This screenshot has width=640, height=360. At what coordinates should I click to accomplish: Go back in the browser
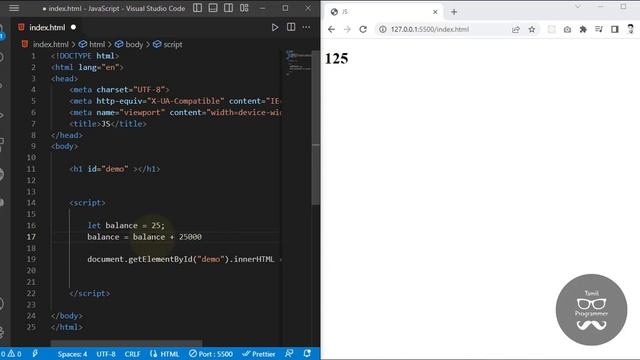[331, 29]
